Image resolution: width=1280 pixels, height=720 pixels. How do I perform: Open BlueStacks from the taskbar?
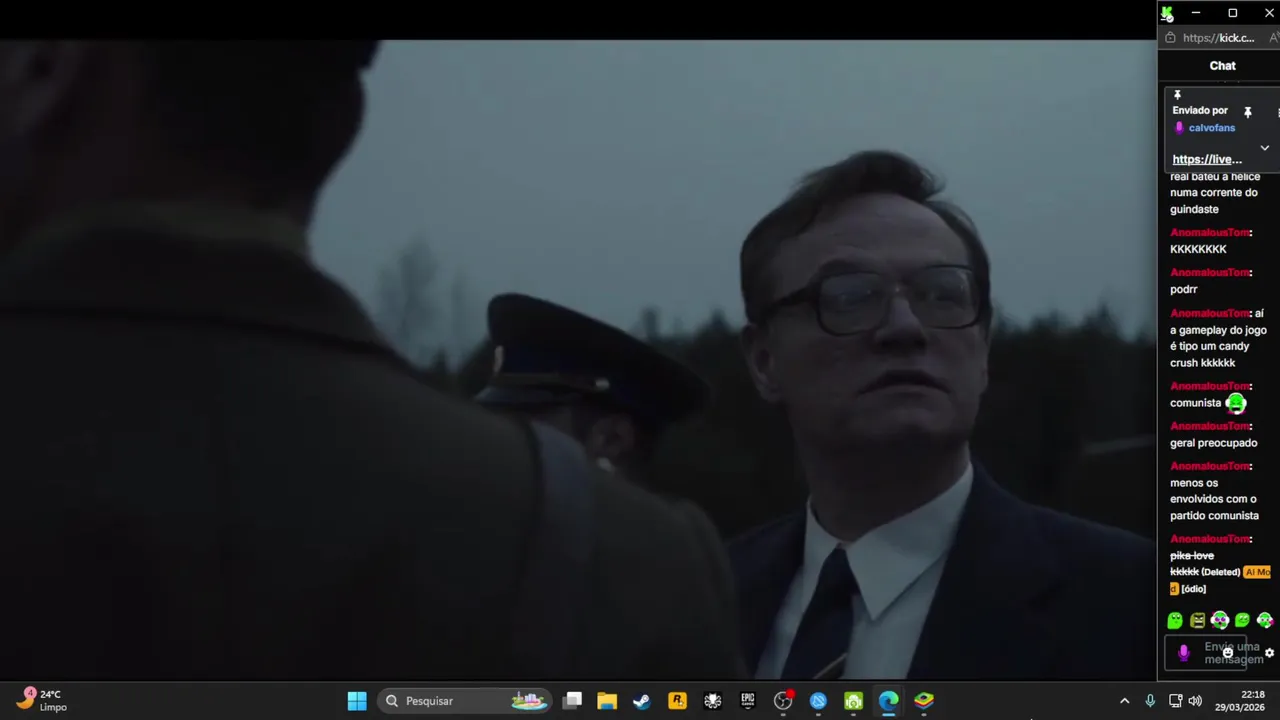(924, 701)
